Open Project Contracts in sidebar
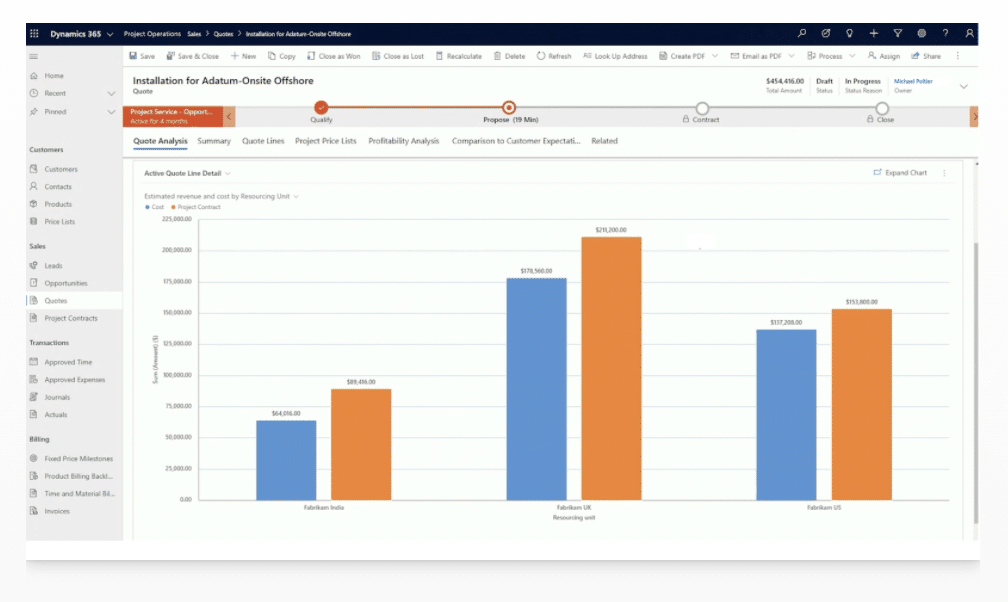The width and height of the screenshot is (1008, 602). pyautogui.click(x=71, y=318)
